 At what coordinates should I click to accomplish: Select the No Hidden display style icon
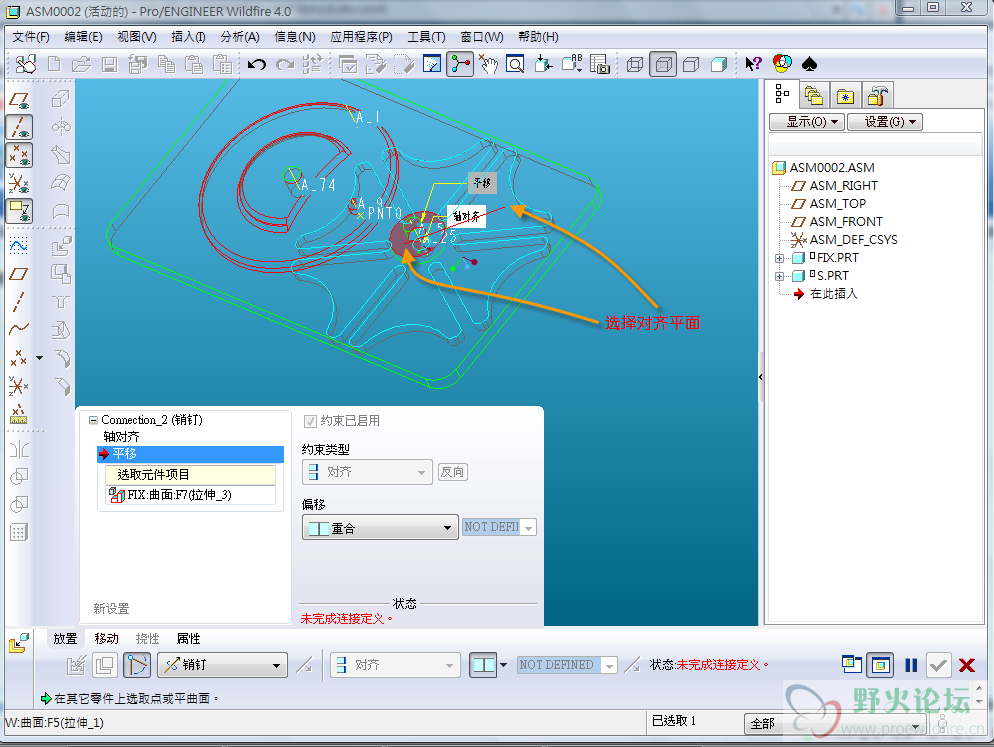pos(691,64)
